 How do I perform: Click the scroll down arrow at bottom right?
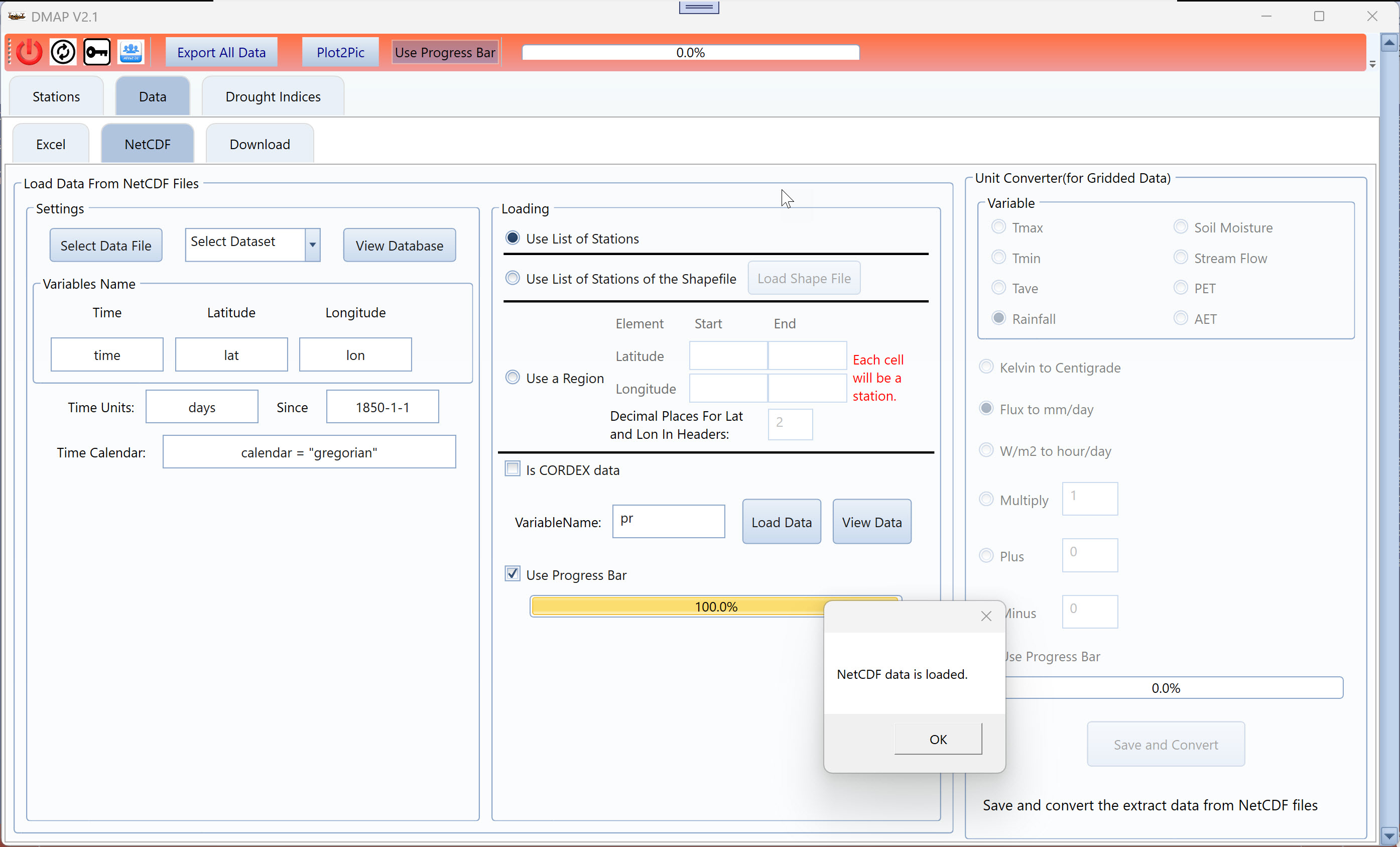pyautogui.click(x=1389, y=836)
